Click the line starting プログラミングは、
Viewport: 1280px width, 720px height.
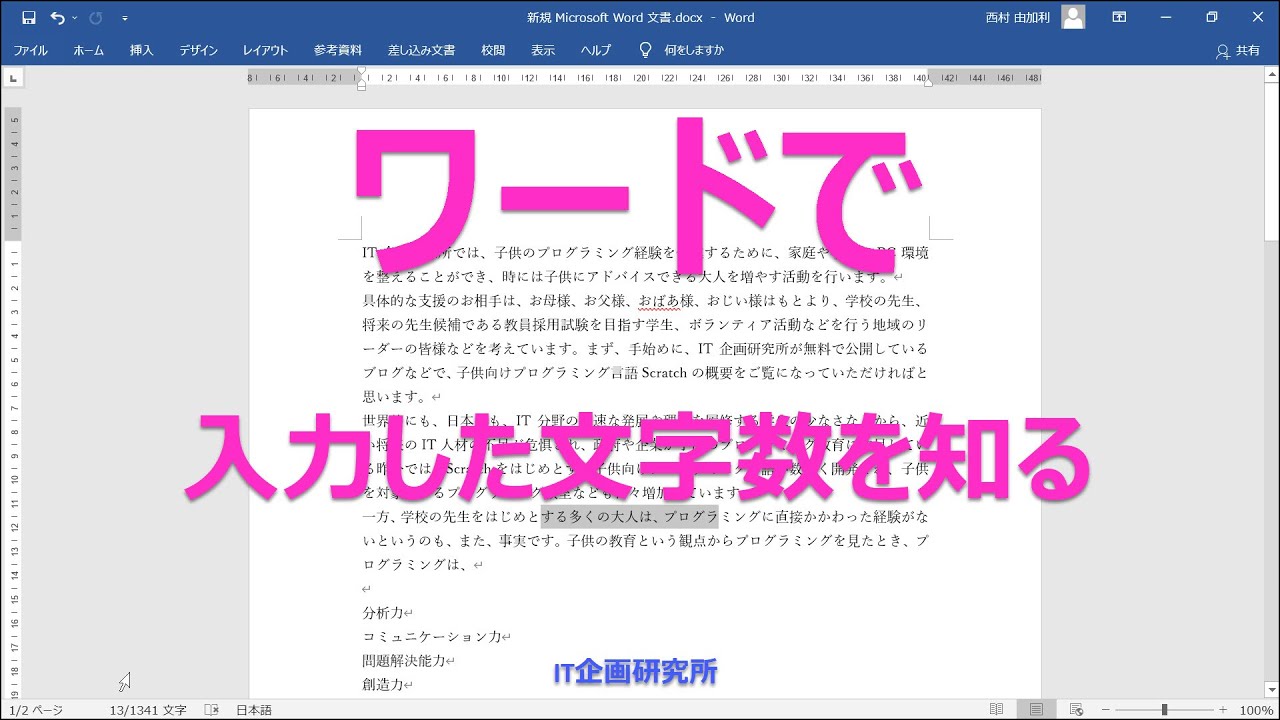click(x=416, y=565)
